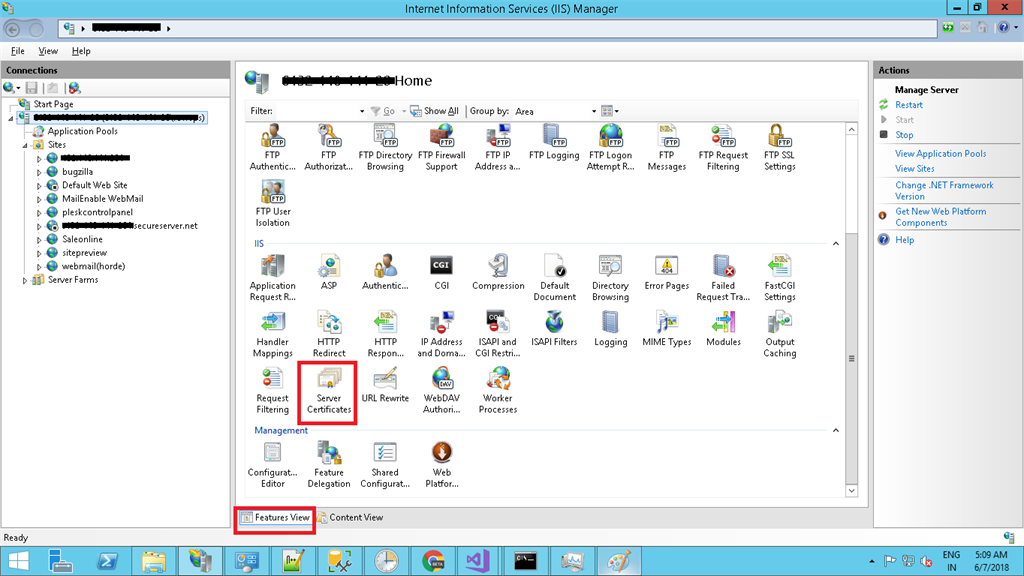Open Shared Configuration icon
This screenshot has height=576, width=1024.
[385, 465]
